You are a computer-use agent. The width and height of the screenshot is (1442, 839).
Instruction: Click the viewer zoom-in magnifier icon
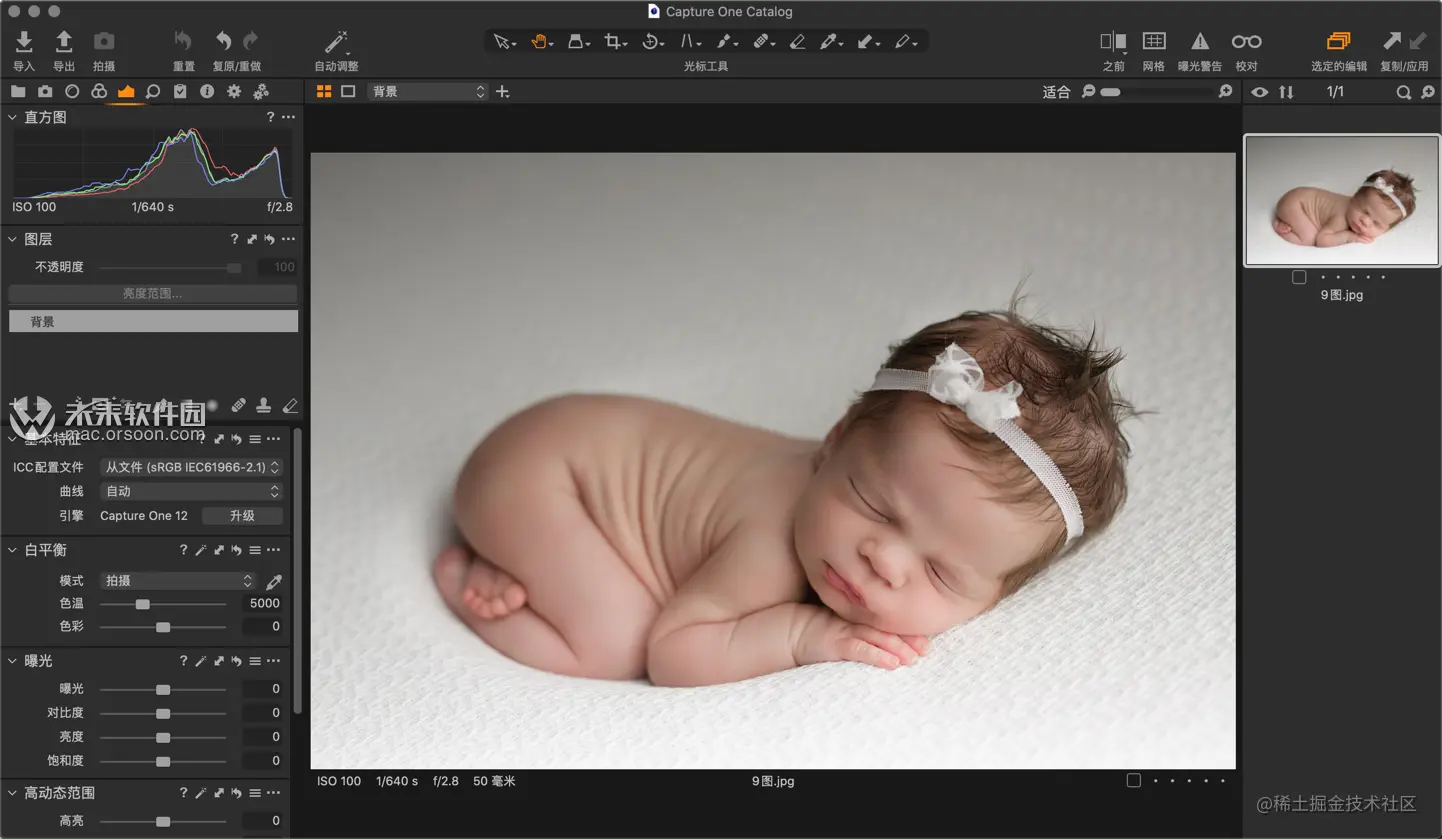tap(1226, 92)
